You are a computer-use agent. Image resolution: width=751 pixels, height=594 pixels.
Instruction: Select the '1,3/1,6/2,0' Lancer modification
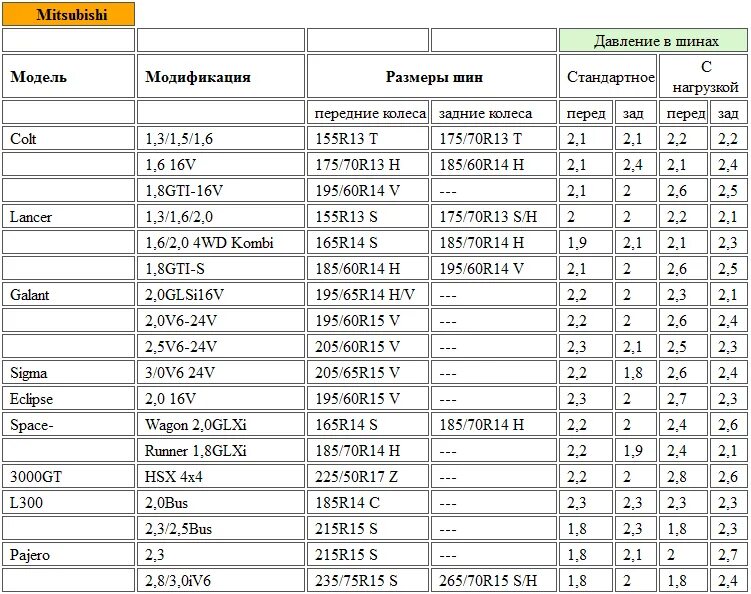[x=221, y=217]
